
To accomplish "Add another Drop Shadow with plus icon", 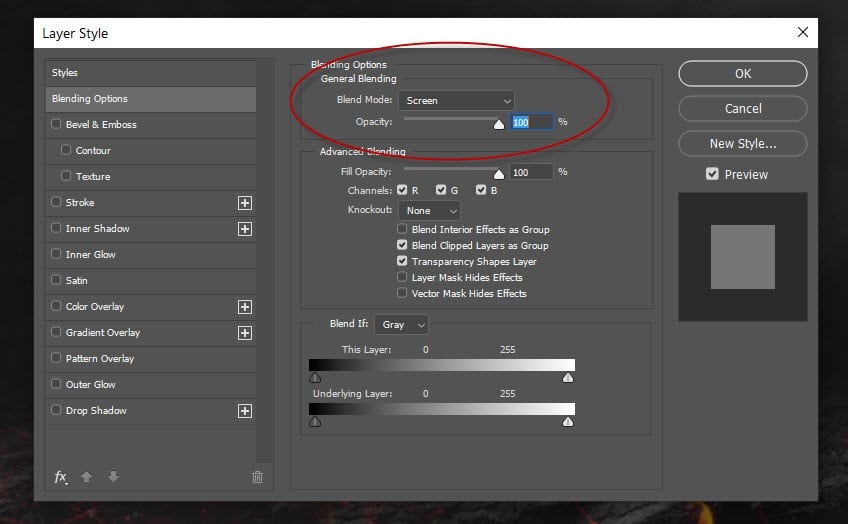I will point(244,411).
